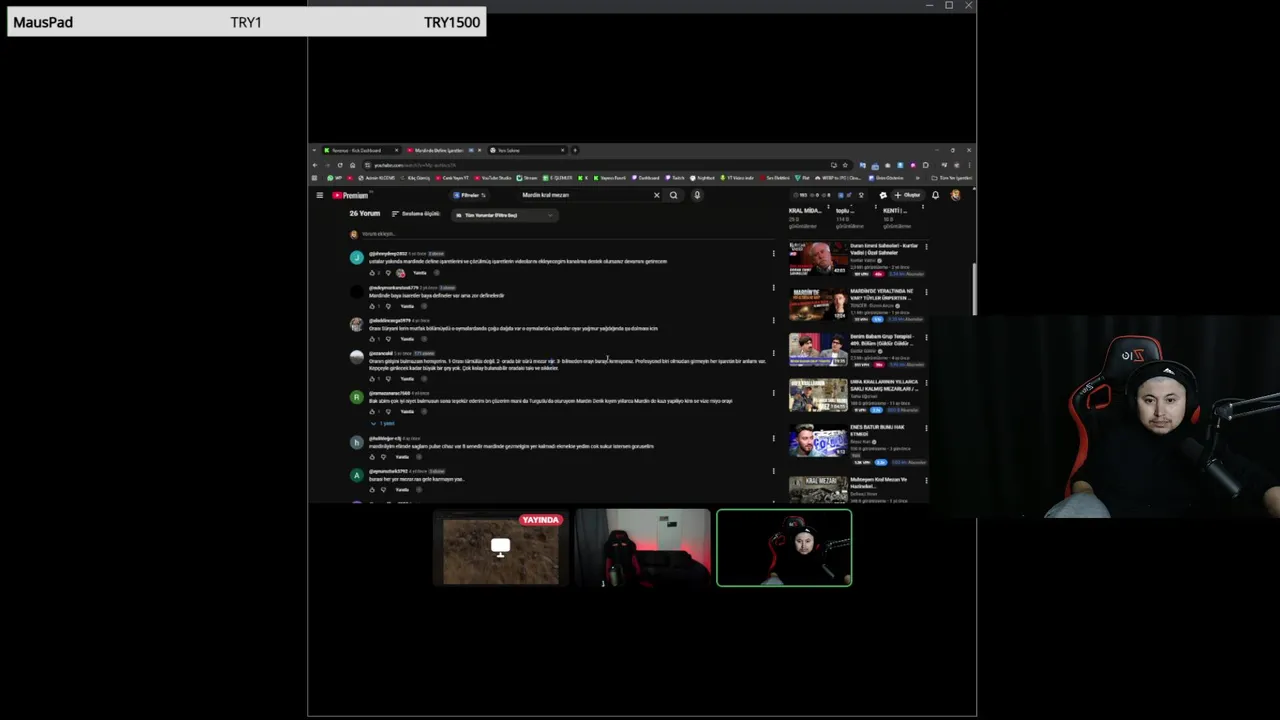Image resolution: width=1280 pixels, height=720 pixels.
Task: Open more options for Kurtlar Vadisi video
Action: click(x=926, y=246)
